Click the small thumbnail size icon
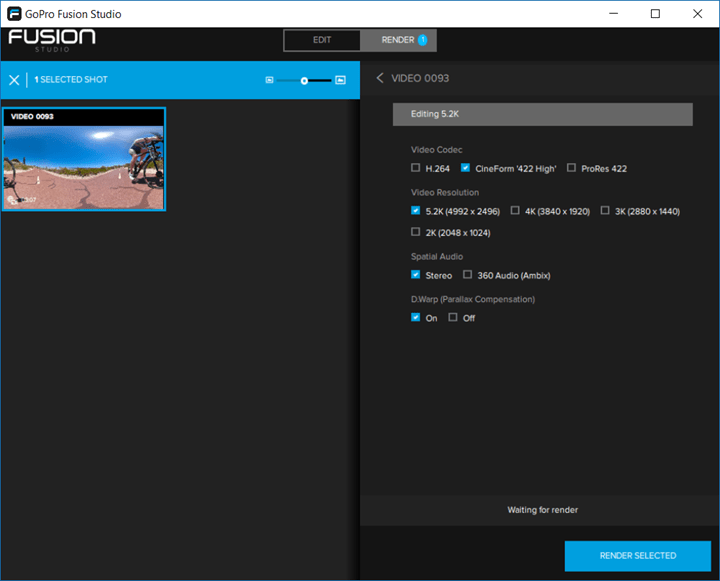The image size is (720, 581). click(x=270, y=80)
